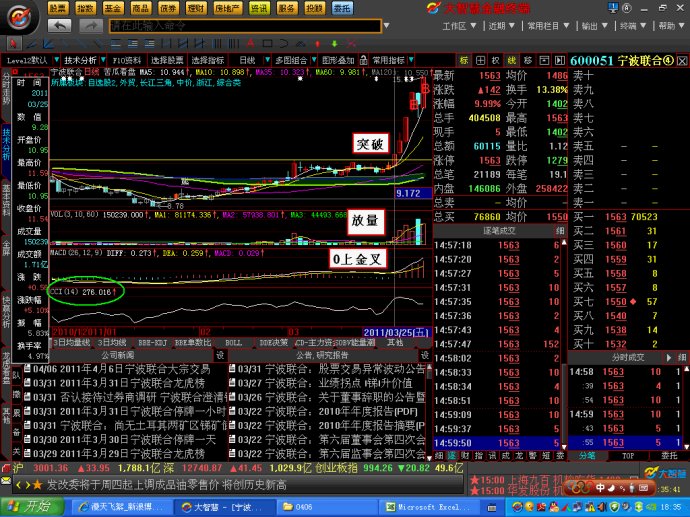Select the fan-line drawing tool

click(x=48, y=44)
